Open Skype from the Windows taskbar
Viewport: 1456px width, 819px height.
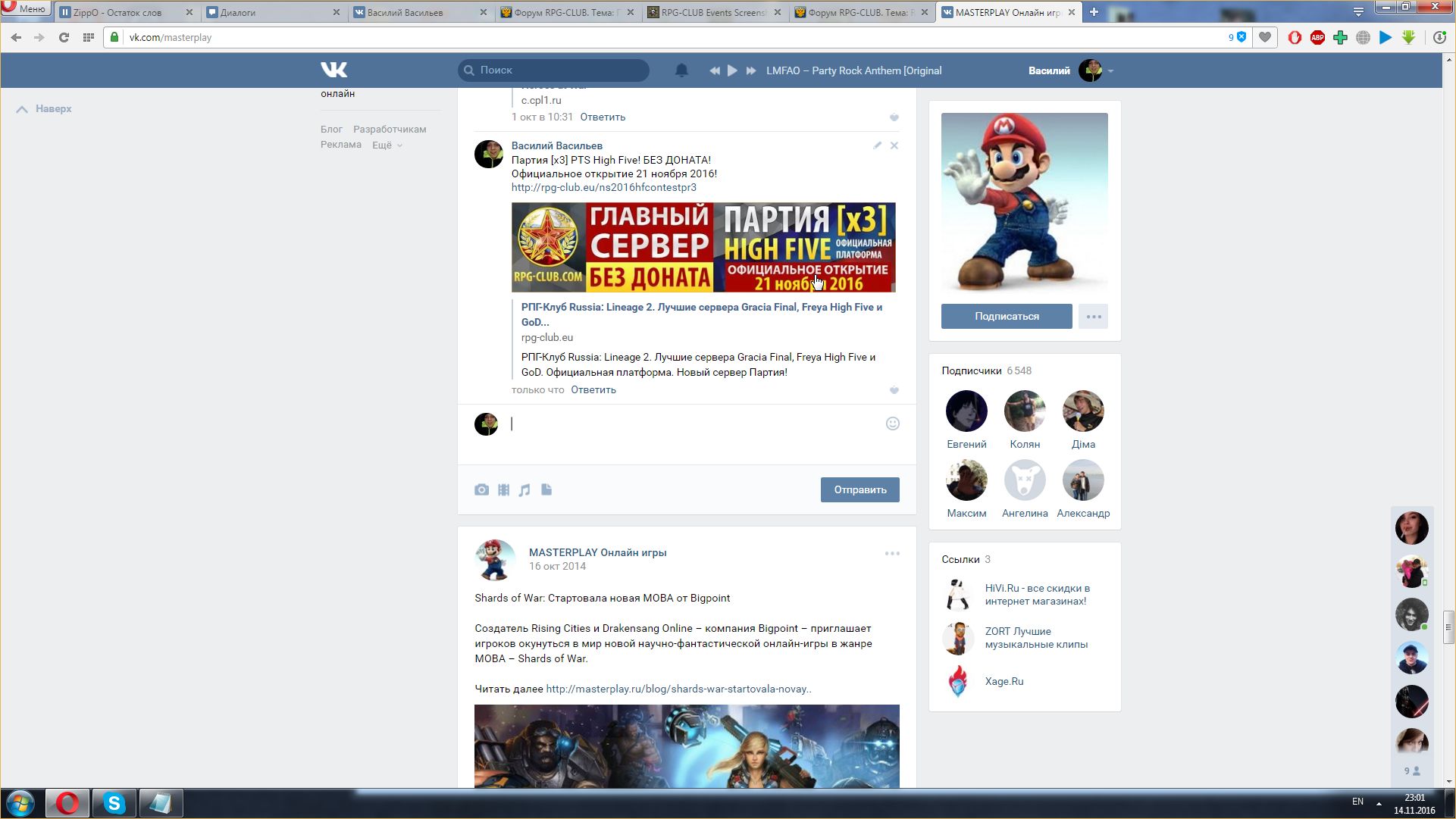[114, 803]
